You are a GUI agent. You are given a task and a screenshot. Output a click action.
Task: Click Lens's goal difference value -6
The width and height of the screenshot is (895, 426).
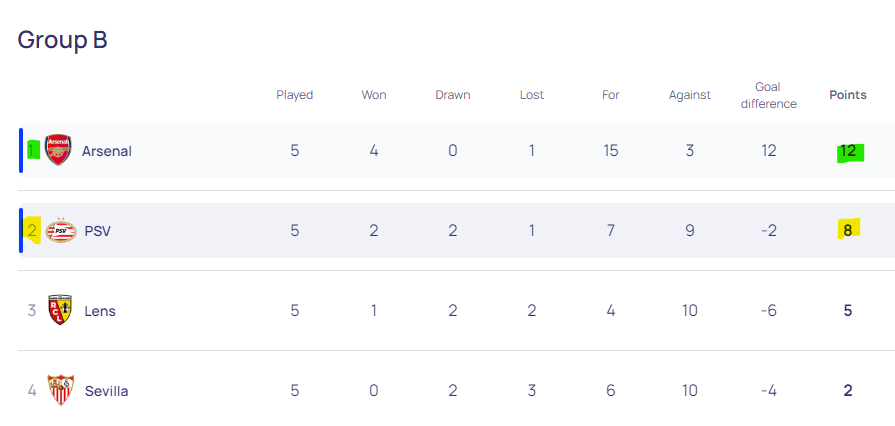pos(768,311)
